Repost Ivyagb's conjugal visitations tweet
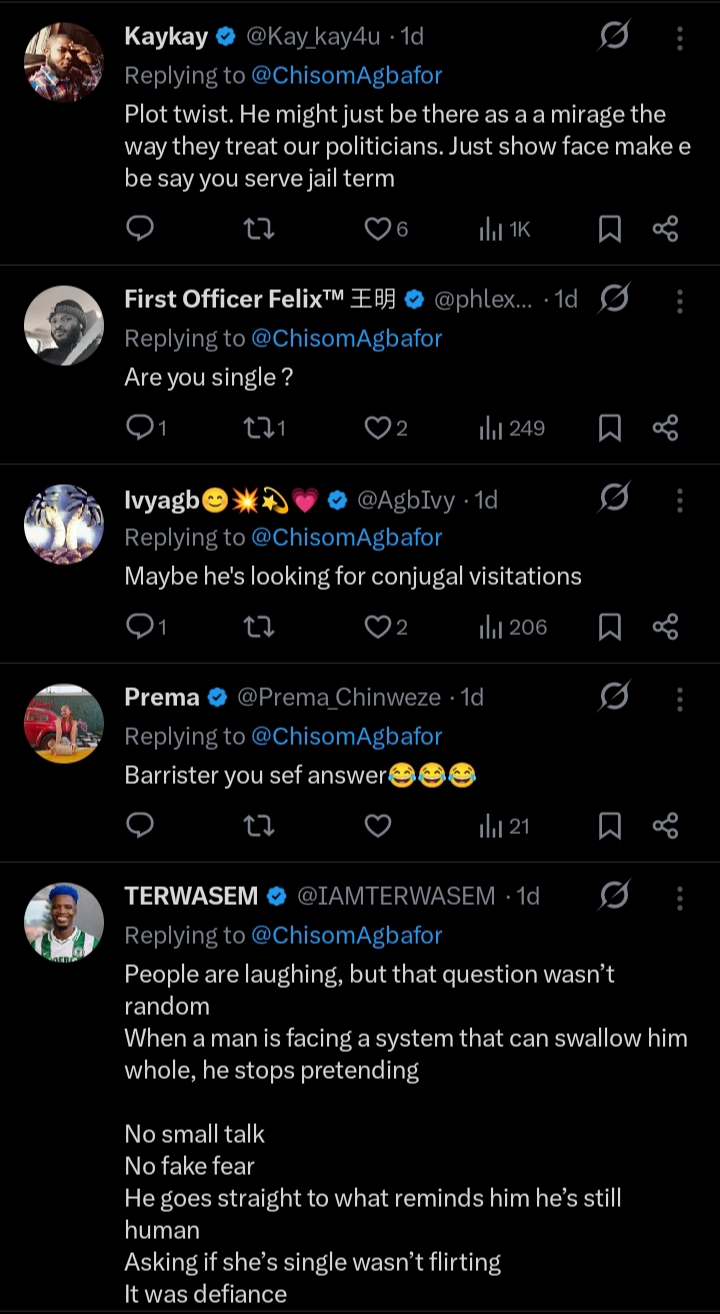 [x=259, y=627]
